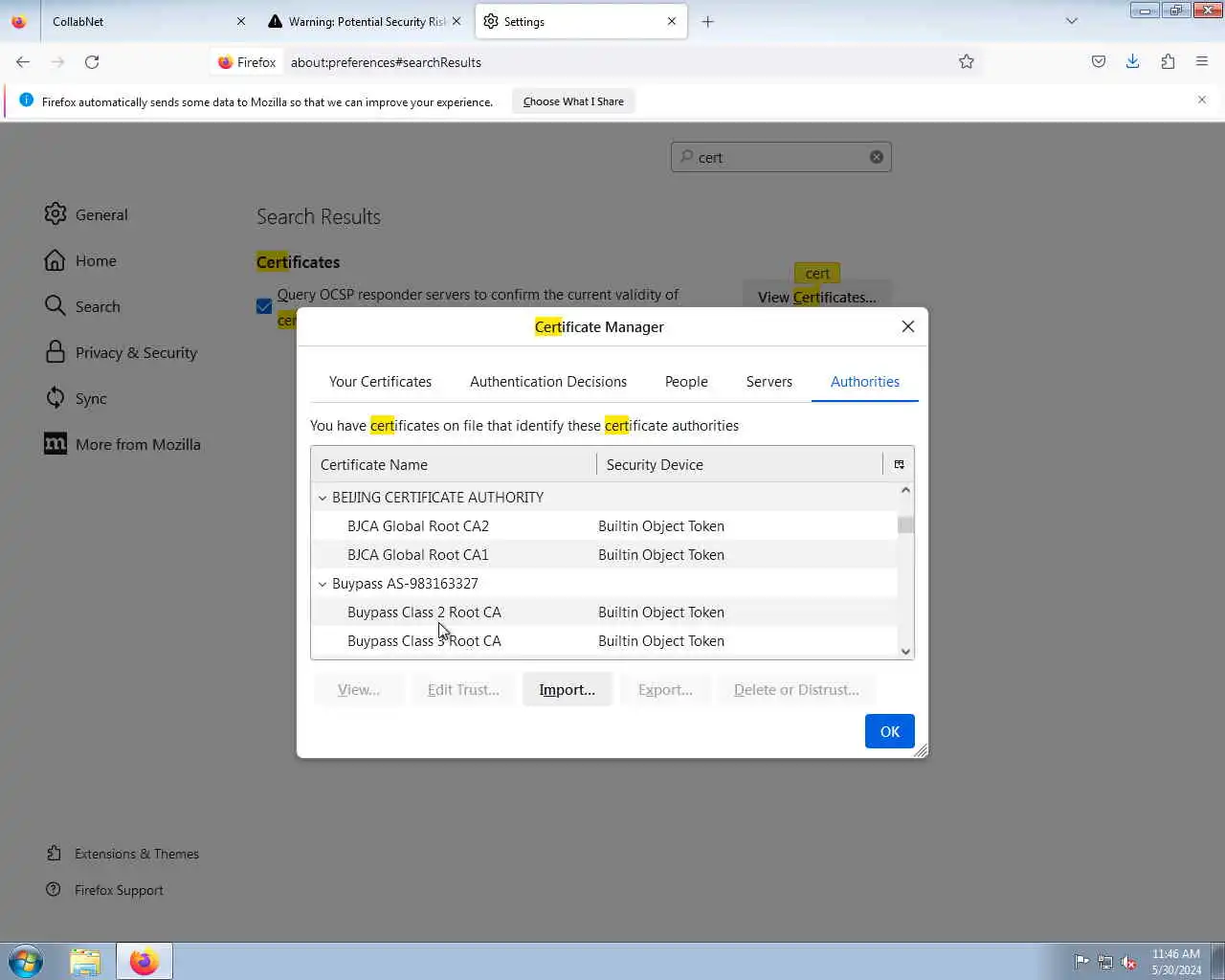Open a new tab with plus icon
The width and height of the screenshot is (1225, 980).
tap(708, 21)
